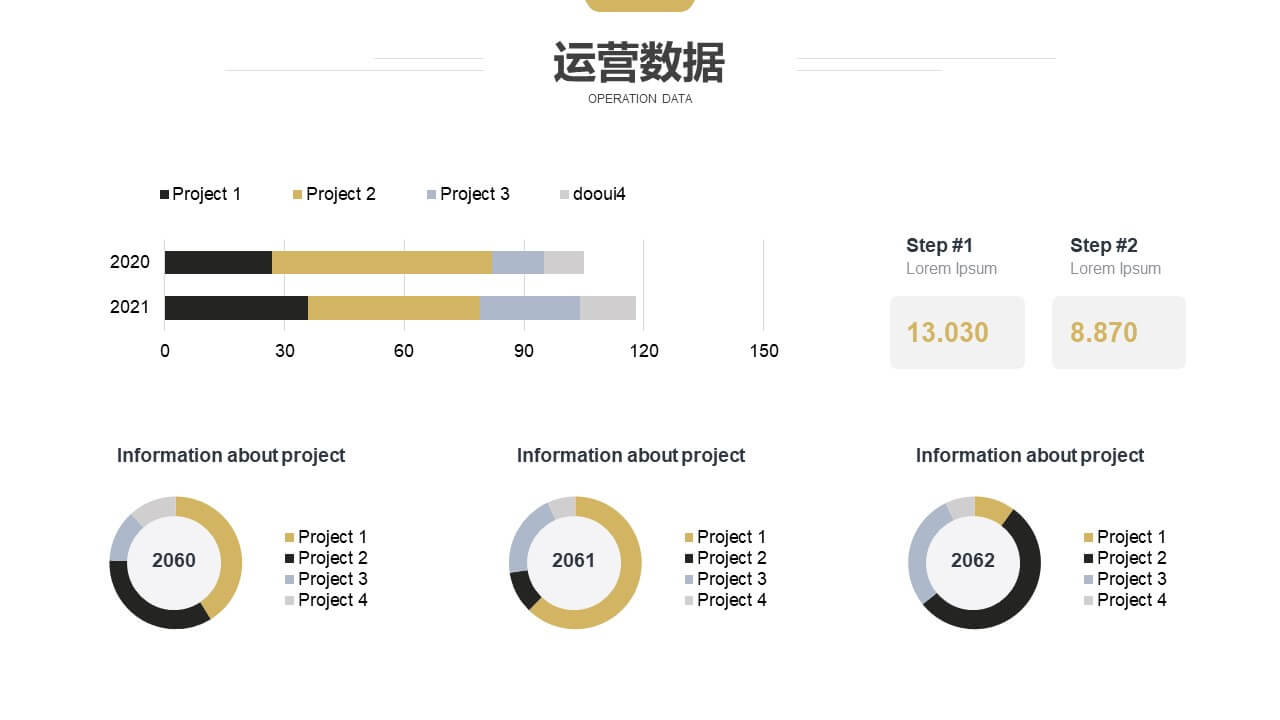Select Project 4 in the 2062 donut legend

point(1131,600)
